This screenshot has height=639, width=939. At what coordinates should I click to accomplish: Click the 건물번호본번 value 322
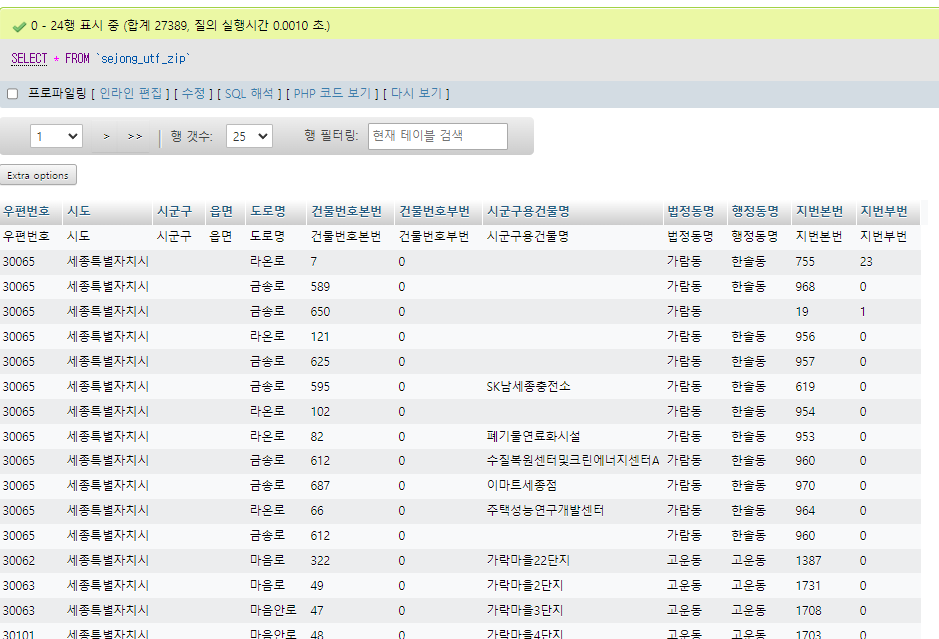[x=320, y=561]
